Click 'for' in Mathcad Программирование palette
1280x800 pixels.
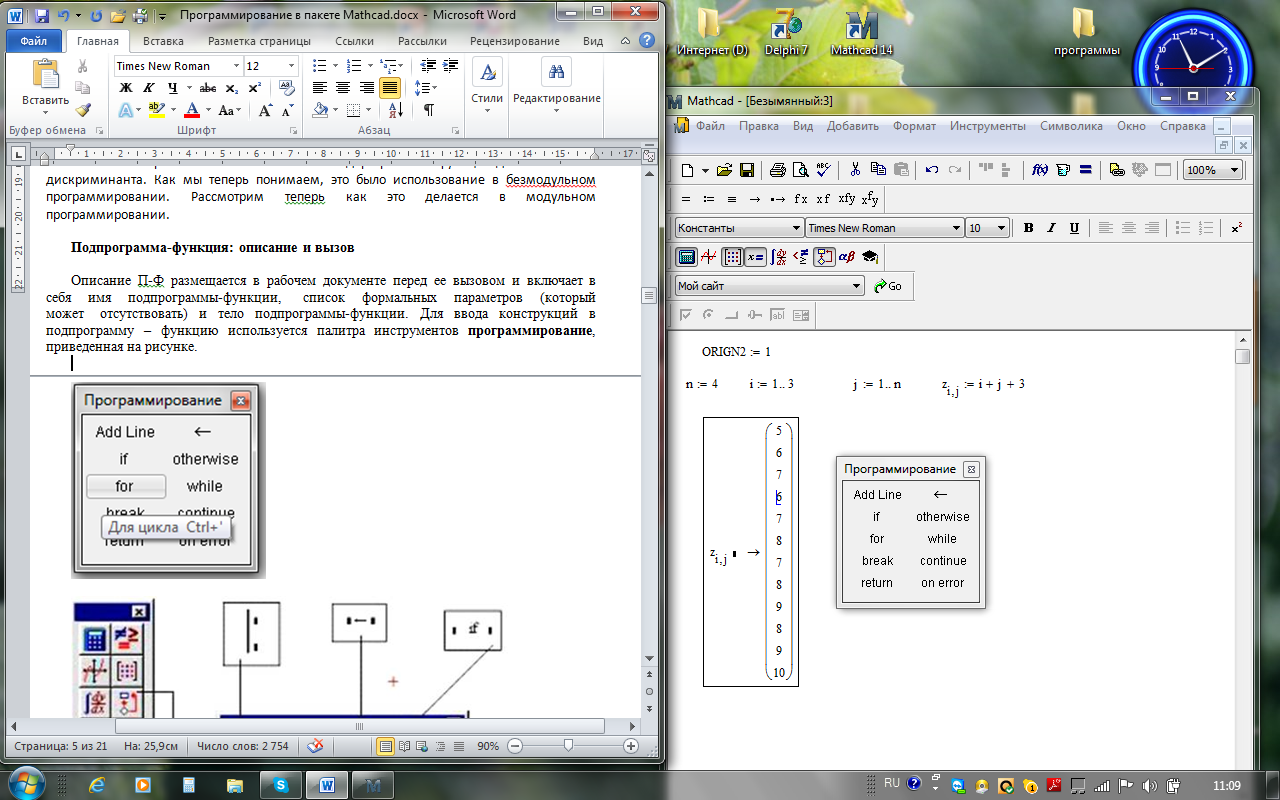pos(877,539)
